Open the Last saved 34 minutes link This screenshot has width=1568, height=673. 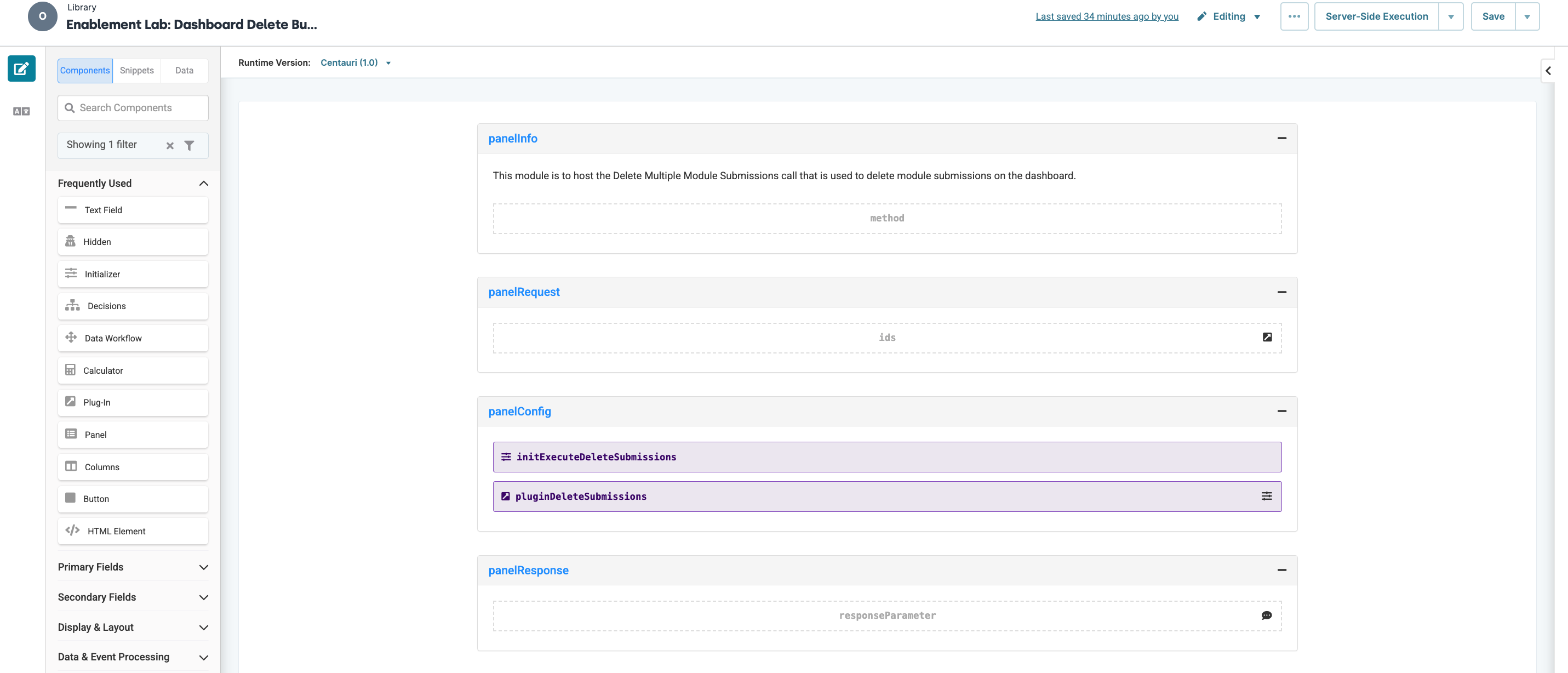click(x=1107, y=16)
